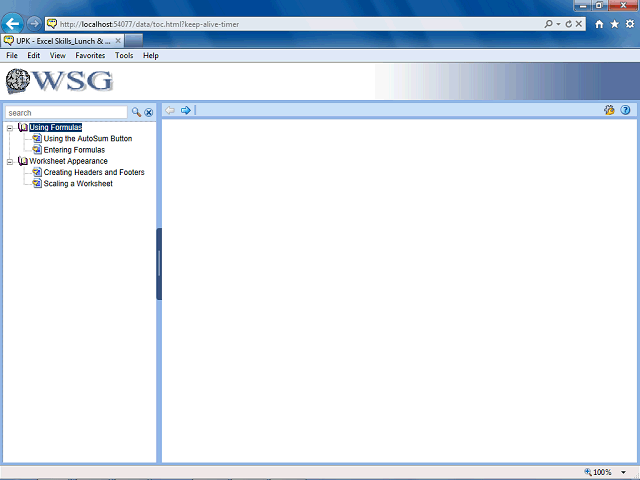Click the URL address bar text
Image resolution: width=640 pixels, height=480 pixels.
[x=149, y=24]
